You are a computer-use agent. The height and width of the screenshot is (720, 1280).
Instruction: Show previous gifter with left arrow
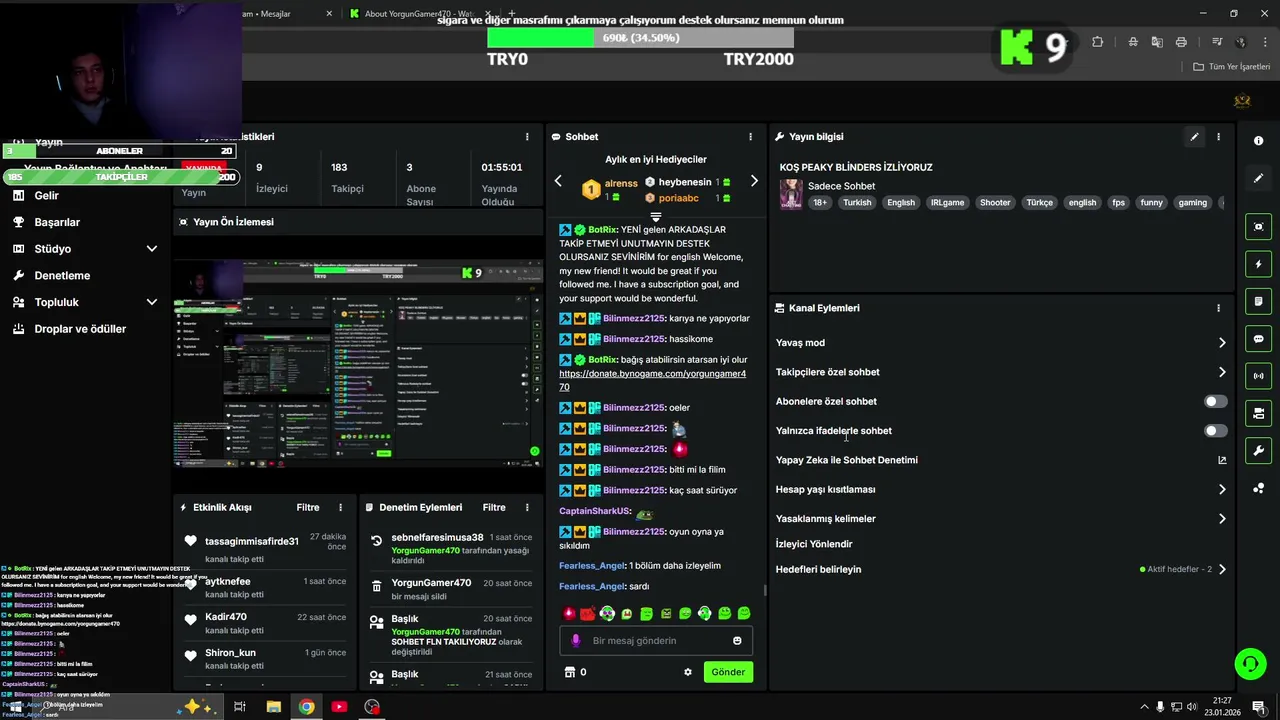pos(558,181)
